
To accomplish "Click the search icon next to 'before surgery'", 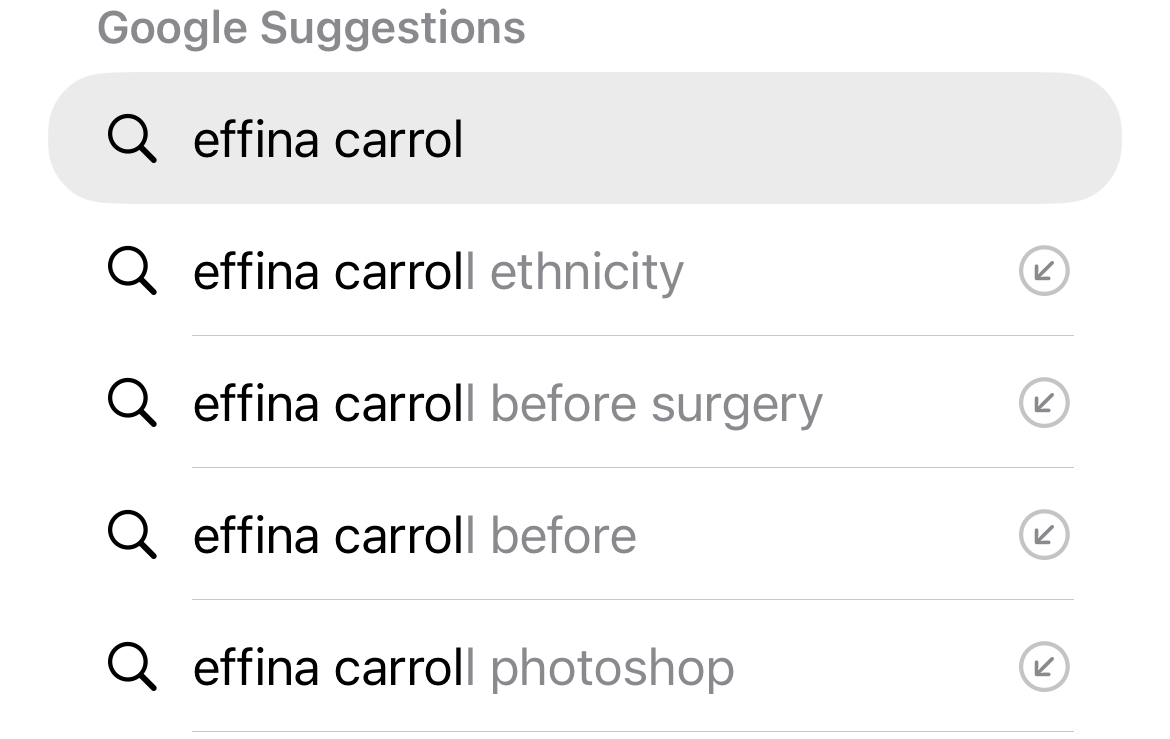I will pyautogui.click(x=131, y=403).
